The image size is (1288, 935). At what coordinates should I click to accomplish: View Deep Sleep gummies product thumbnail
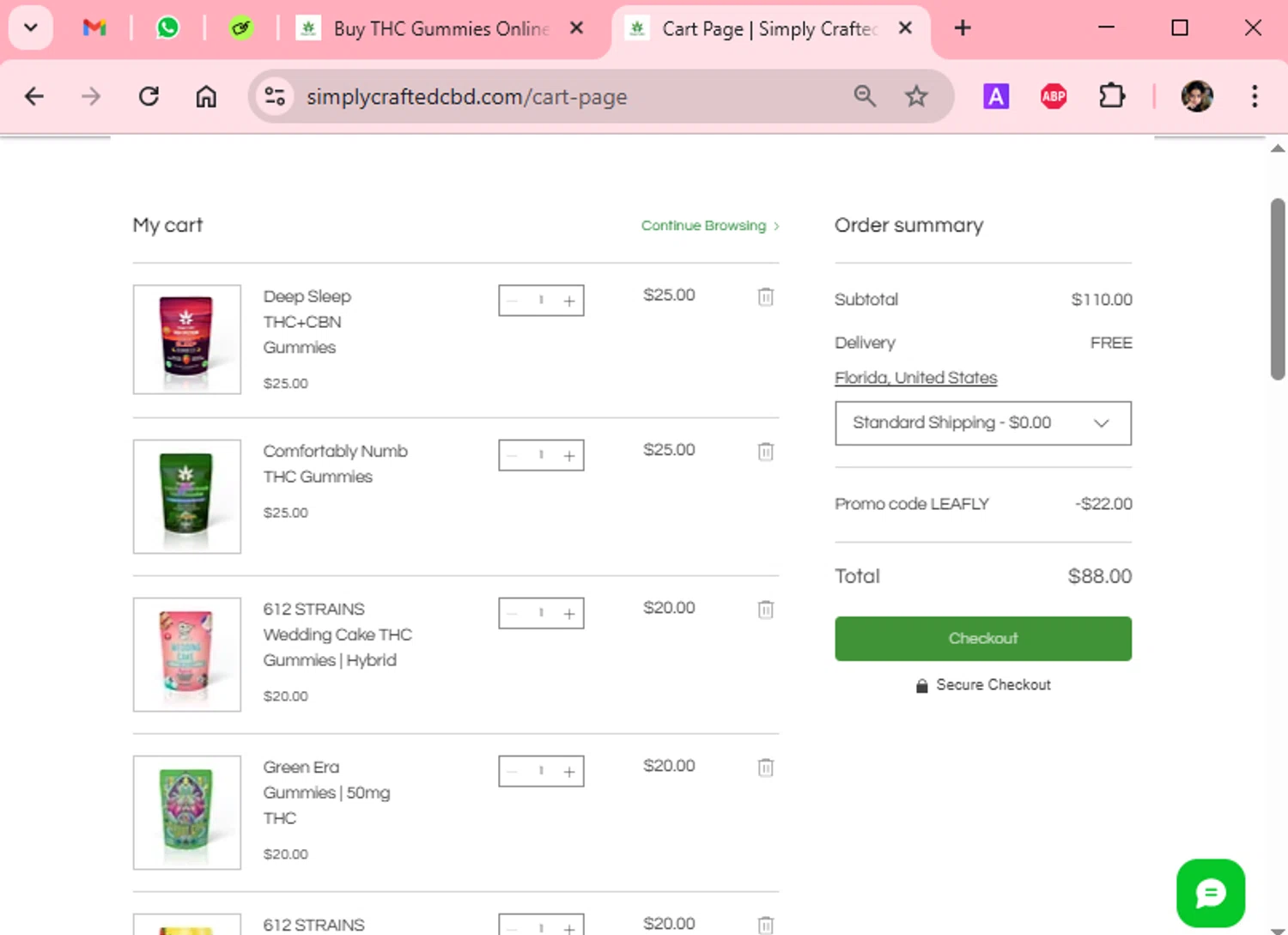(x=187, y=340)
